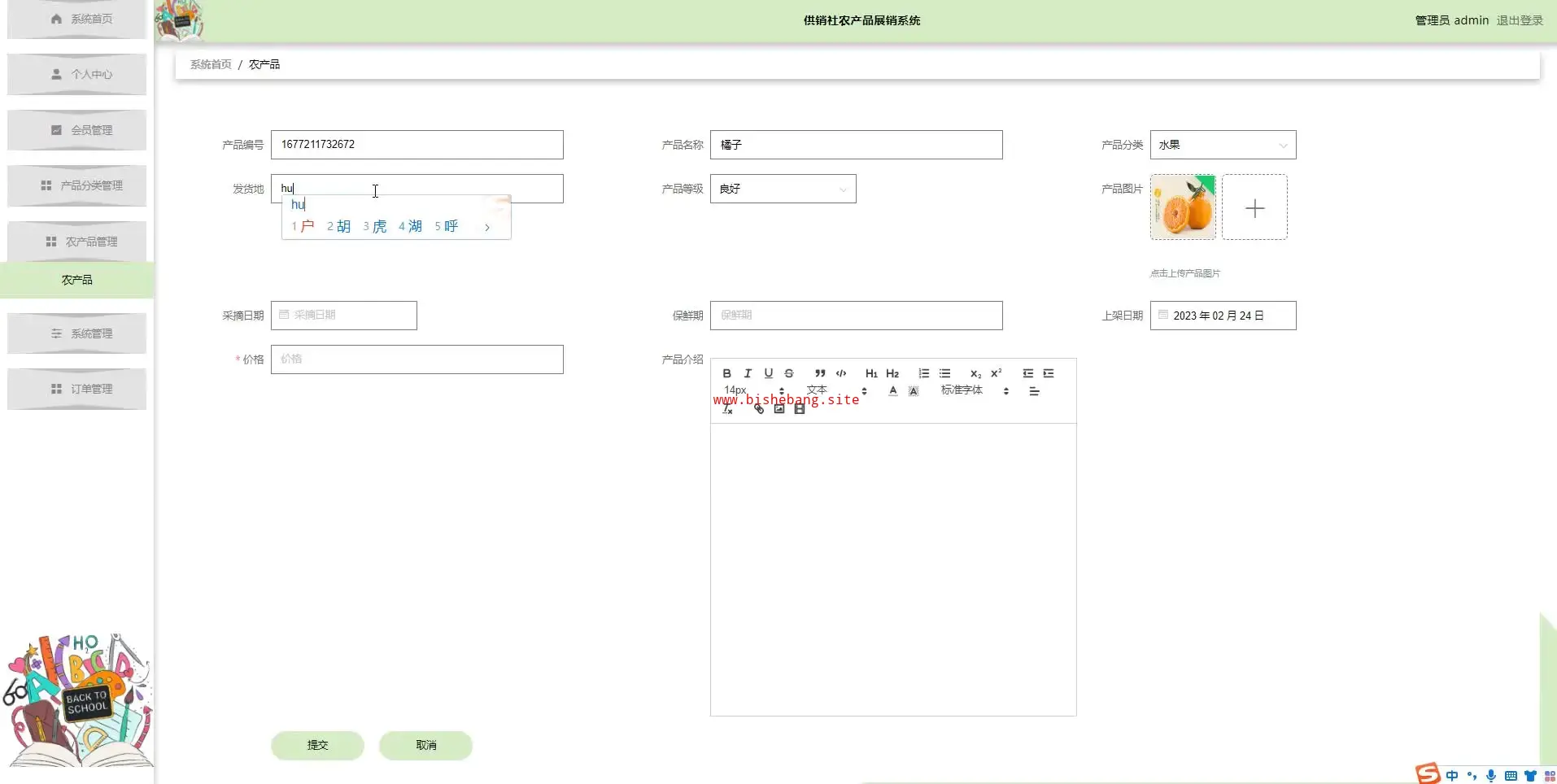Click the orange product image thumbnail
1557x784 pixels.
point(1183,207)
